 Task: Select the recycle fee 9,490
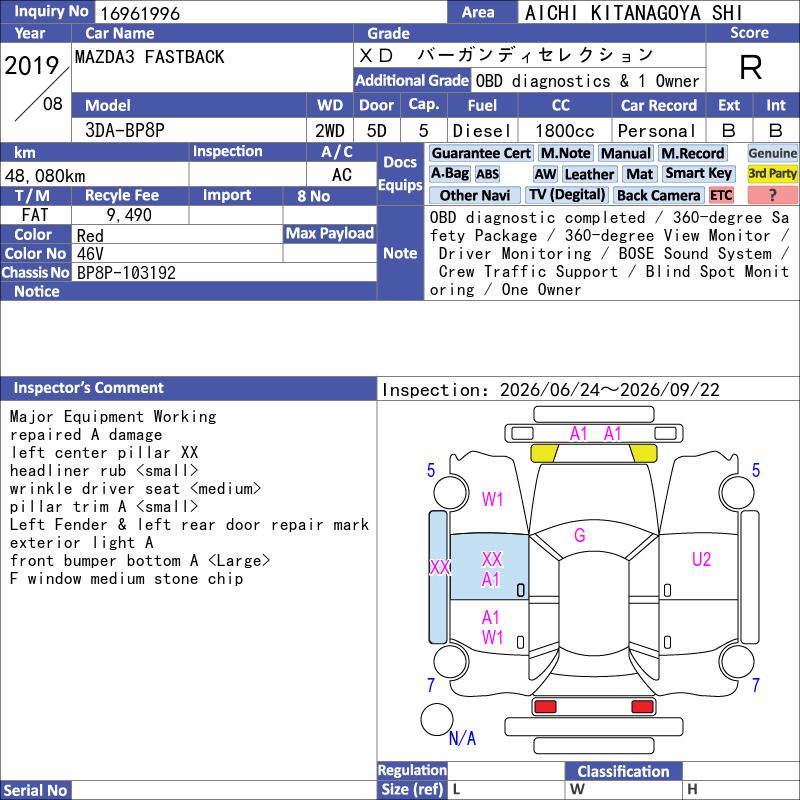pyautogui.click(x=129, y=215)
